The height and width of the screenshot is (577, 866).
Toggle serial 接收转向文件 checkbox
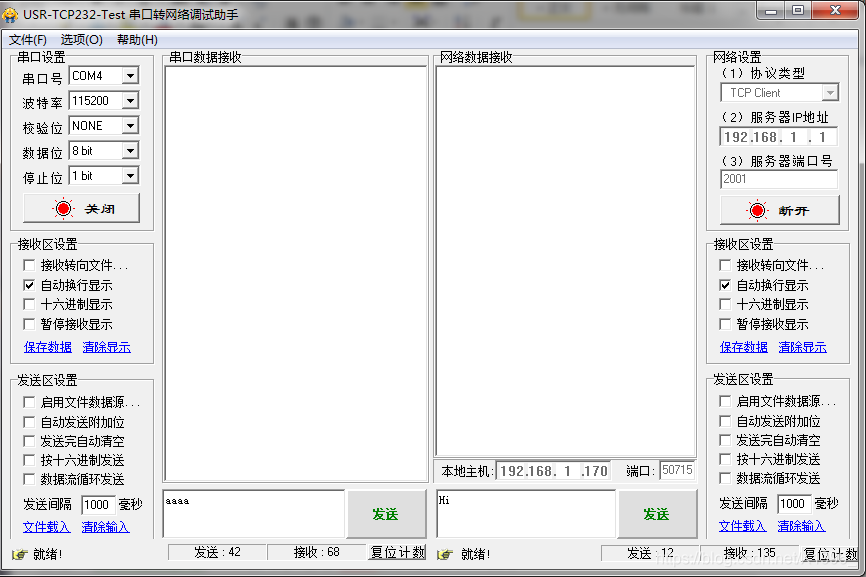click(29, 266)
